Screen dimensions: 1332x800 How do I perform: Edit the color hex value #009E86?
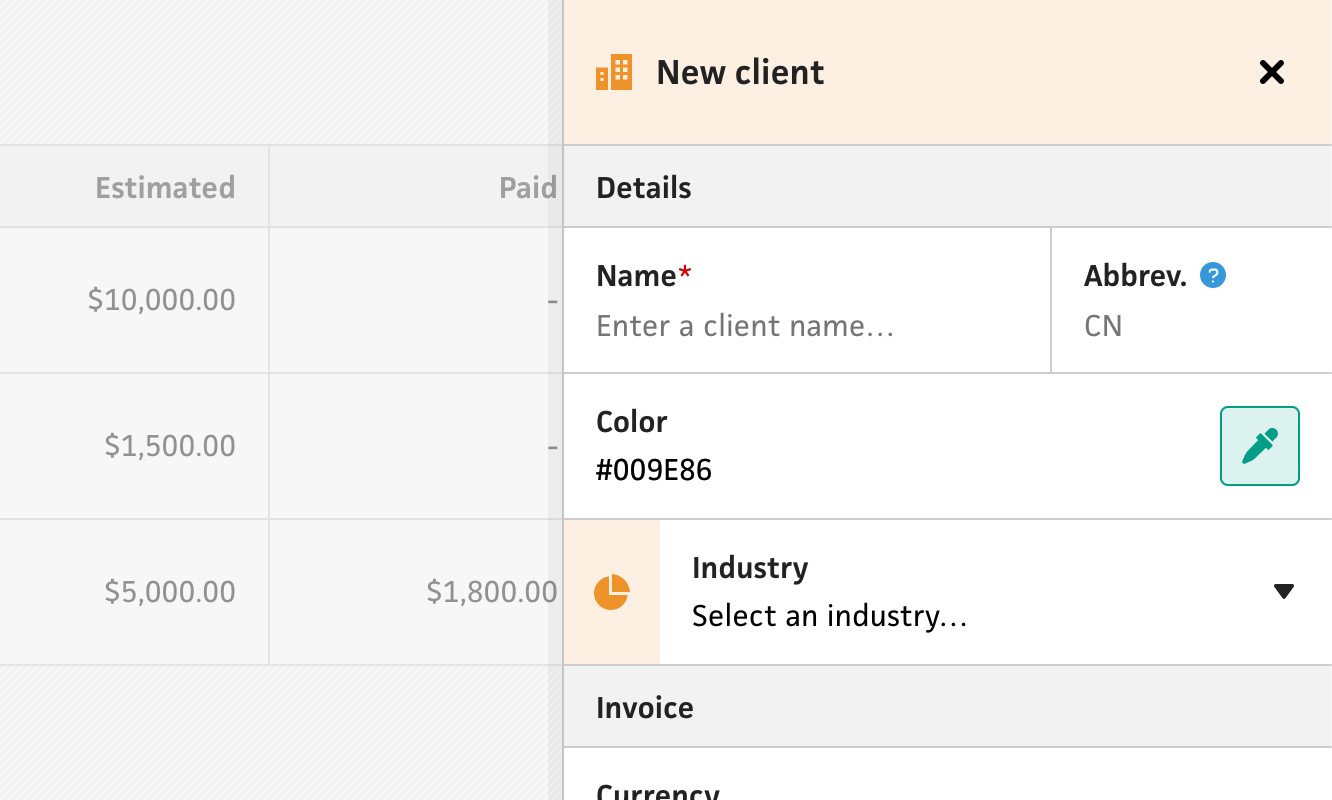tap(654, 470)
